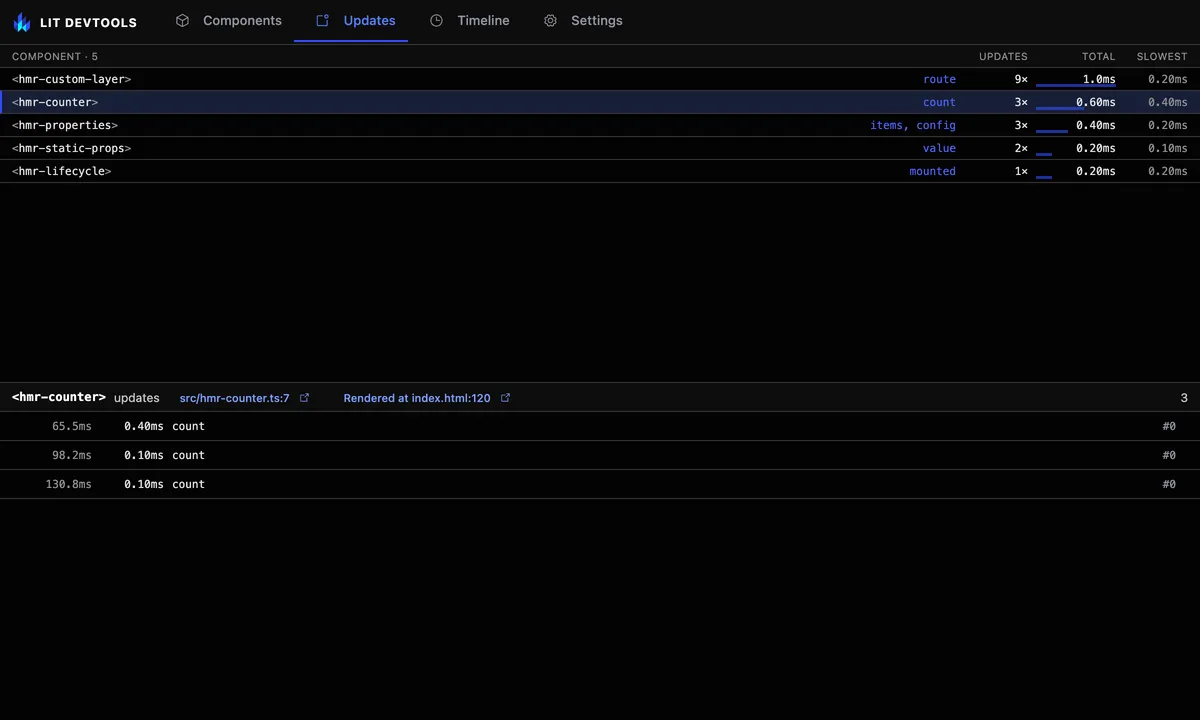Select the update entry at 65.5ms
1200x720 pixels.
pyautogui.click(x=600, y=426)
